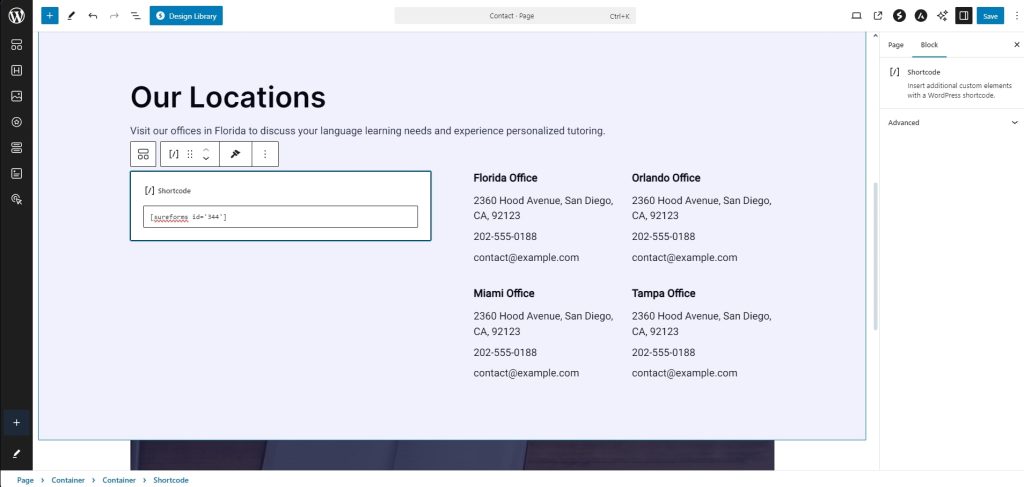The image size is (1024, 487).
Task: Click the Our Locations heading
Action: [x=228, y=97]
